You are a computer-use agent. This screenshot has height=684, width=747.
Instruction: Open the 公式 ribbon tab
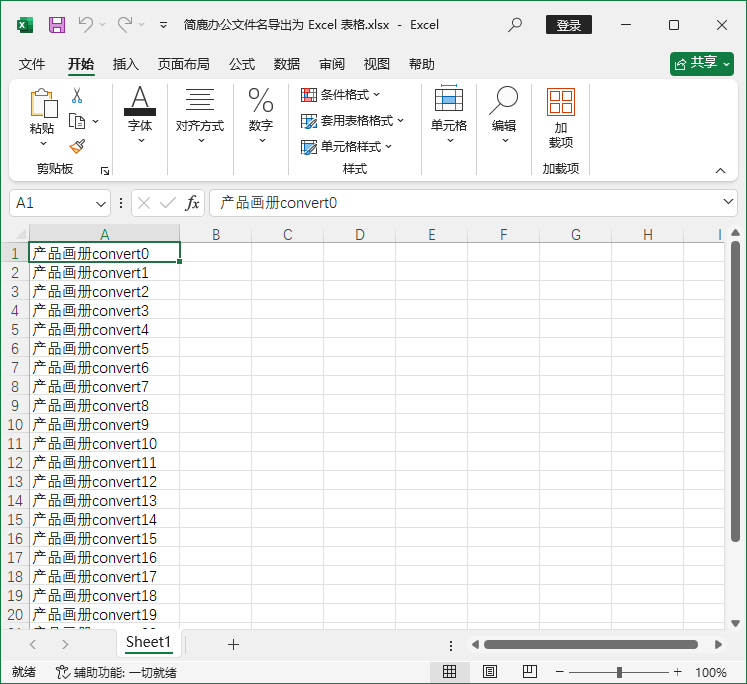point(242,64)
